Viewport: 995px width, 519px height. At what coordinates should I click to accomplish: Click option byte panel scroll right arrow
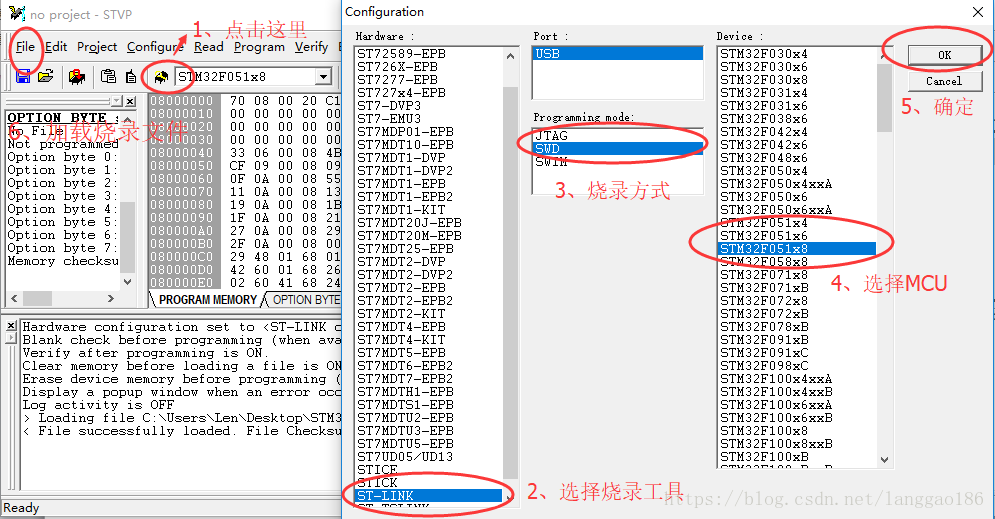(x=111, y=298)
